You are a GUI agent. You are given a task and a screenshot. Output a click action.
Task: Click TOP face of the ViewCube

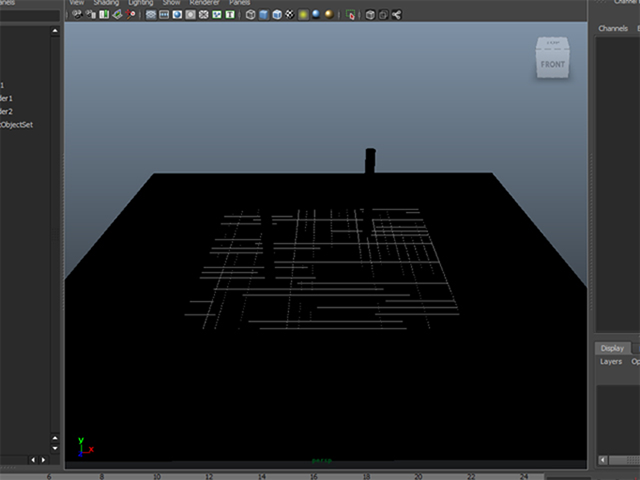(553, 42)
